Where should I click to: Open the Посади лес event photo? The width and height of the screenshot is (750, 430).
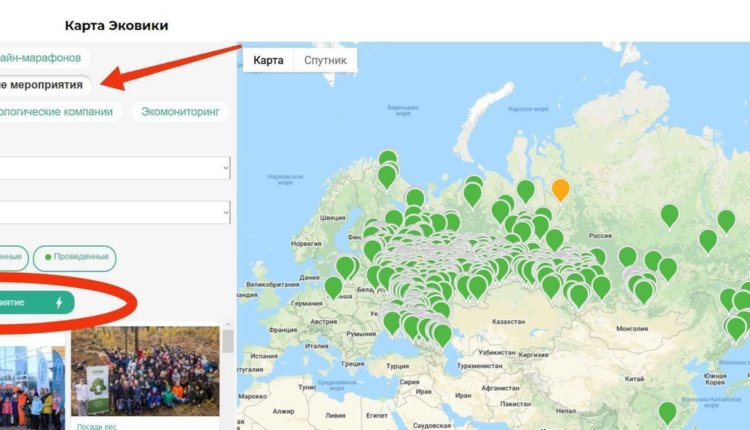[145, 369]
